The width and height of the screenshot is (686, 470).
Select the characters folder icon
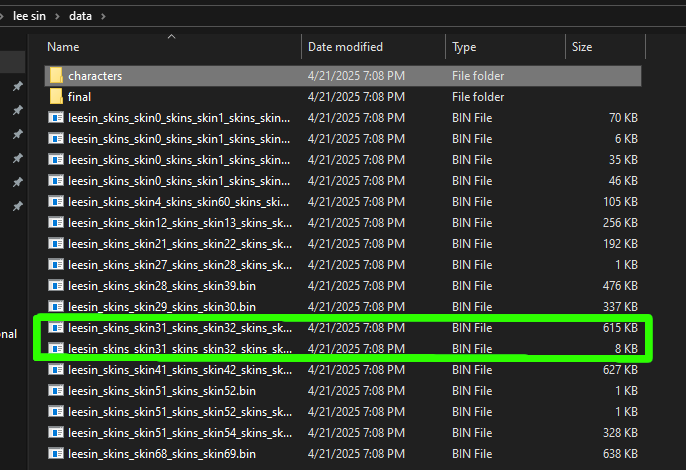tap(56, 75)
